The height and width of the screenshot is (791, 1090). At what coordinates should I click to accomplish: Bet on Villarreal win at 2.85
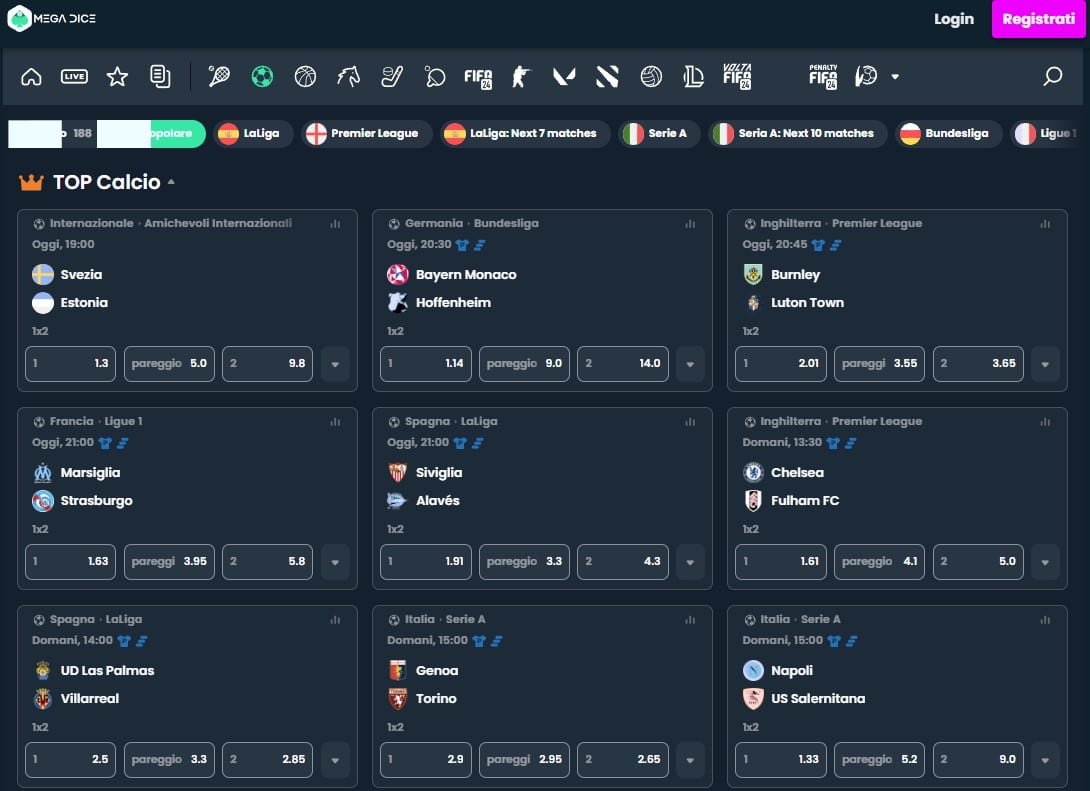click(x=268, y=760)
